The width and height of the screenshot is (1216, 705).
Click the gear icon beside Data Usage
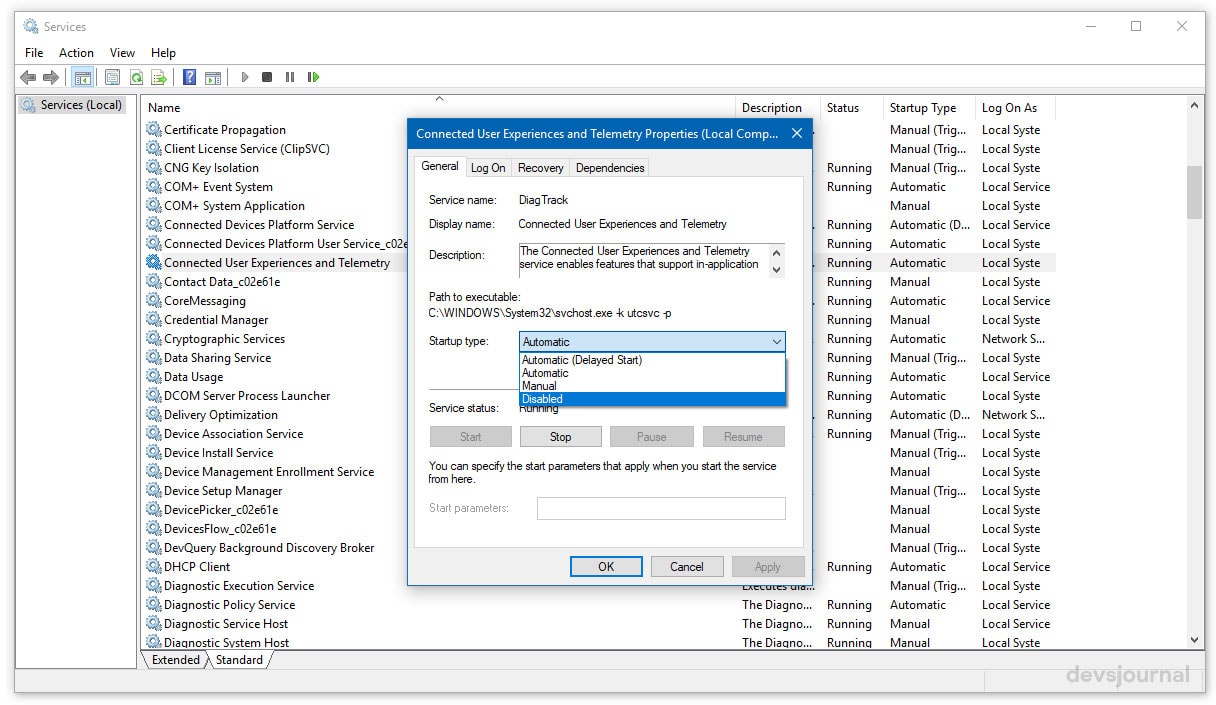pyautogui.click(x=153, y=377)
